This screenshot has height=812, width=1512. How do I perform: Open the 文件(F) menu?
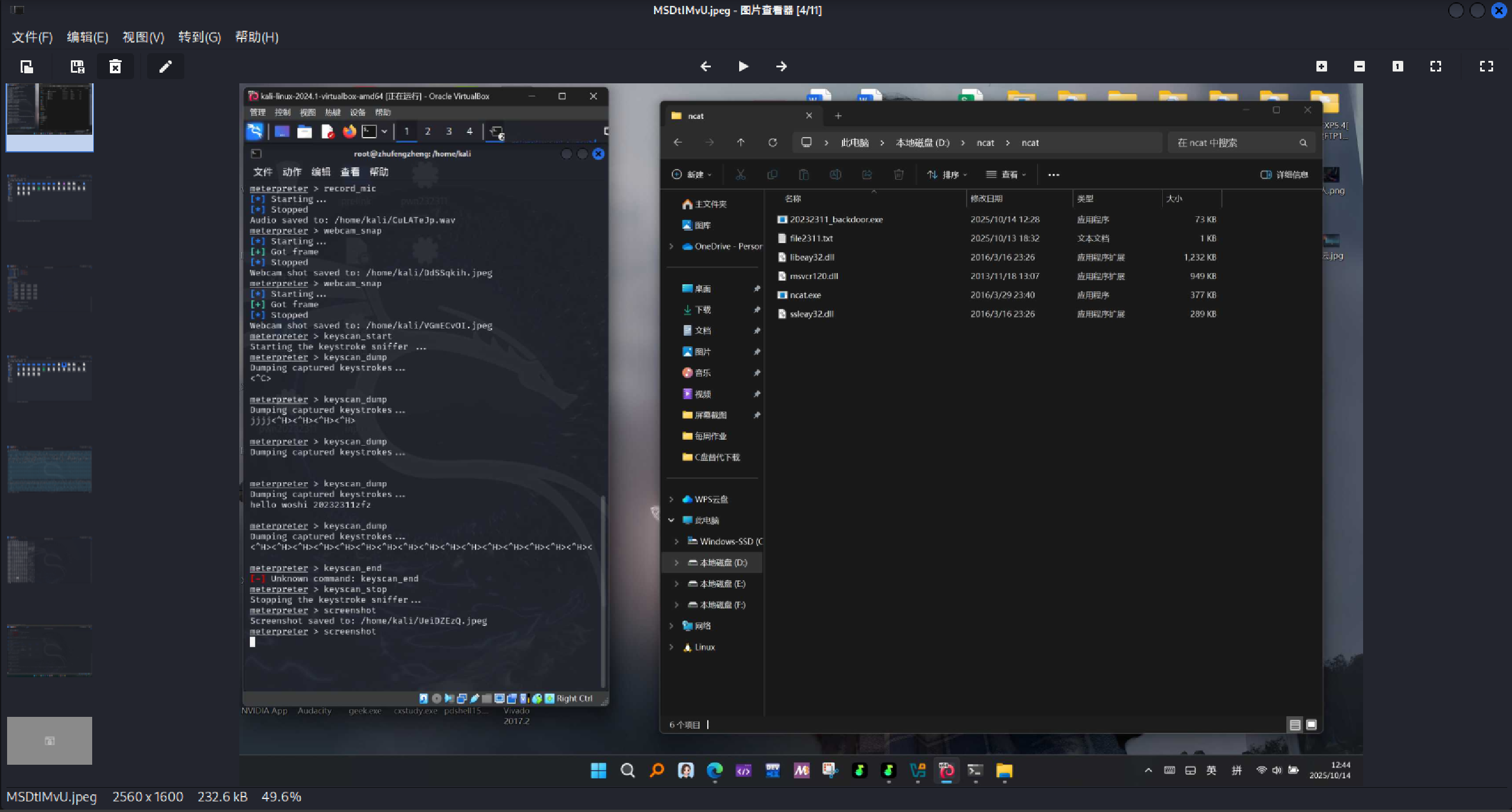click(32, 37)
